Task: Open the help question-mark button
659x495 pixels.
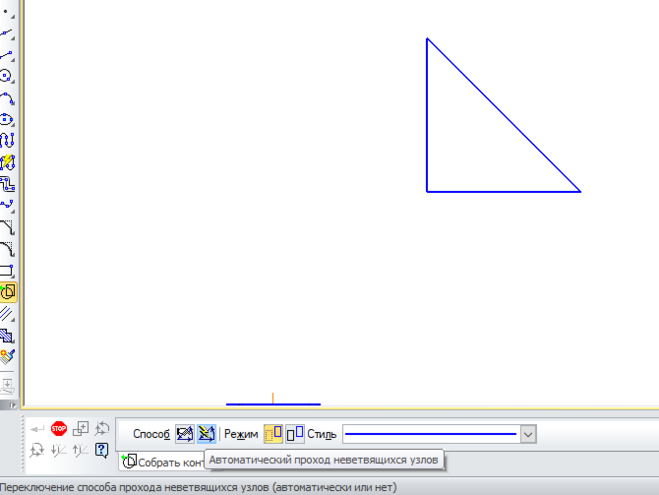Action: point(102,450)
